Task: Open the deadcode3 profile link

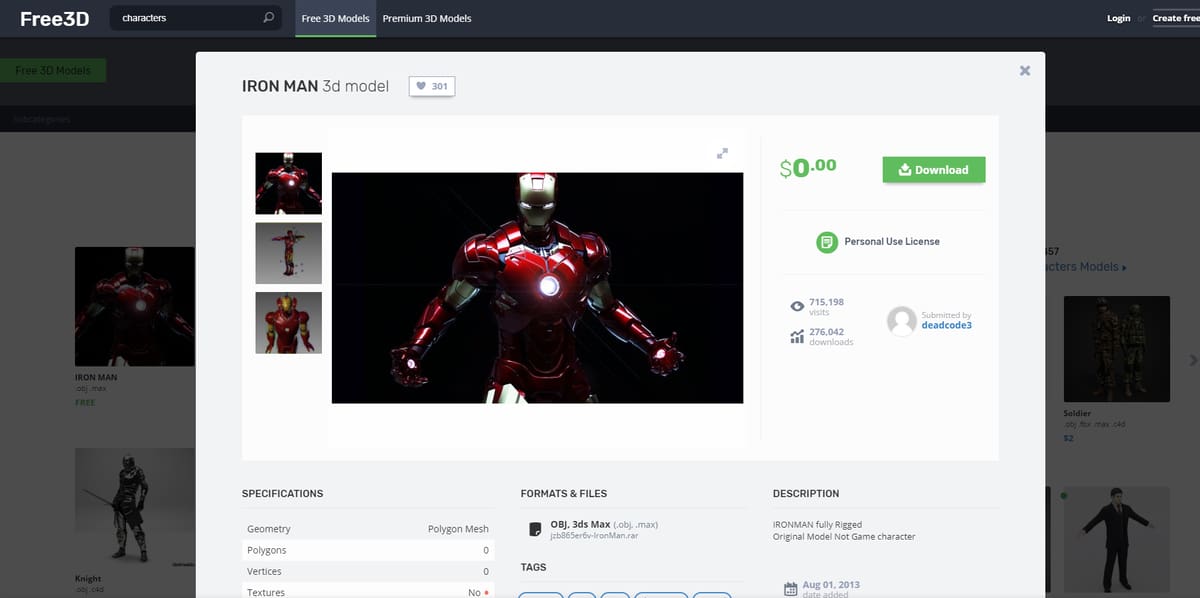Action: pyautogui.click(x=946, y=325)
